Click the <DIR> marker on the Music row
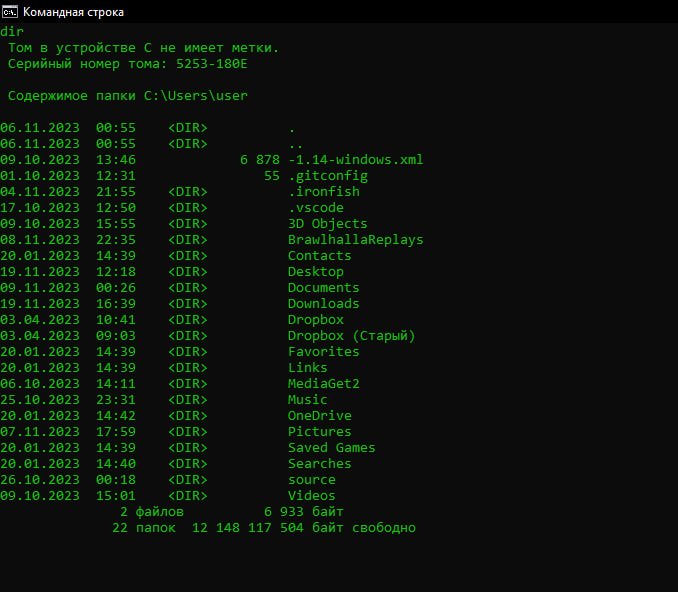The width and height of the screenshot is (678, 592). click(188, 400)
